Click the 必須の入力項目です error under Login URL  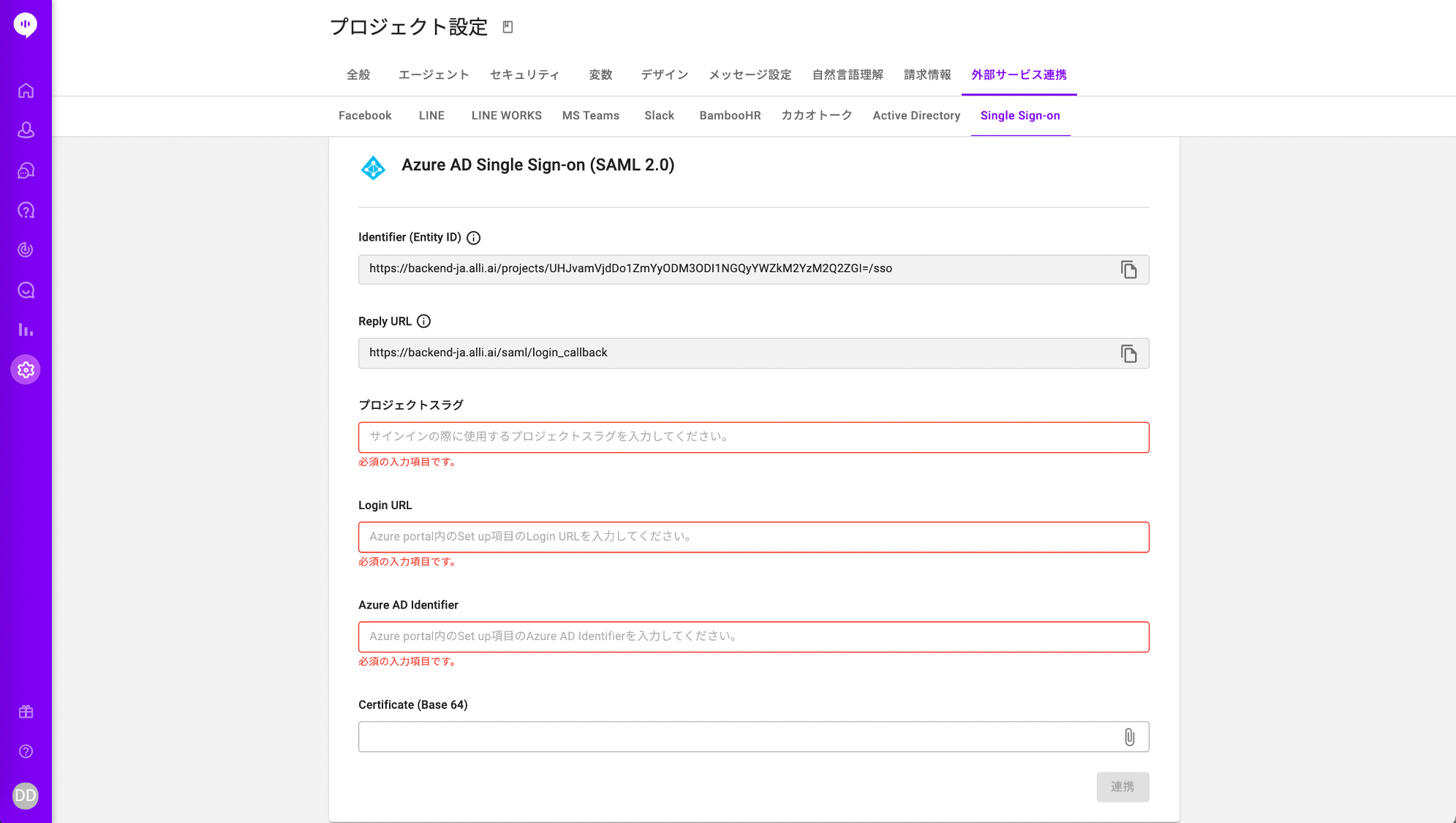click(408, 562)
